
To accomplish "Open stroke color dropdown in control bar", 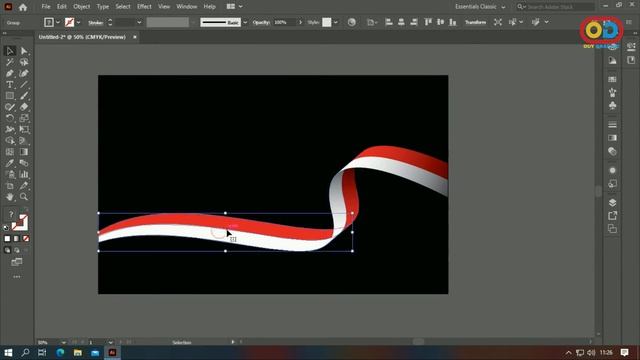I will (x=78, y=22).
